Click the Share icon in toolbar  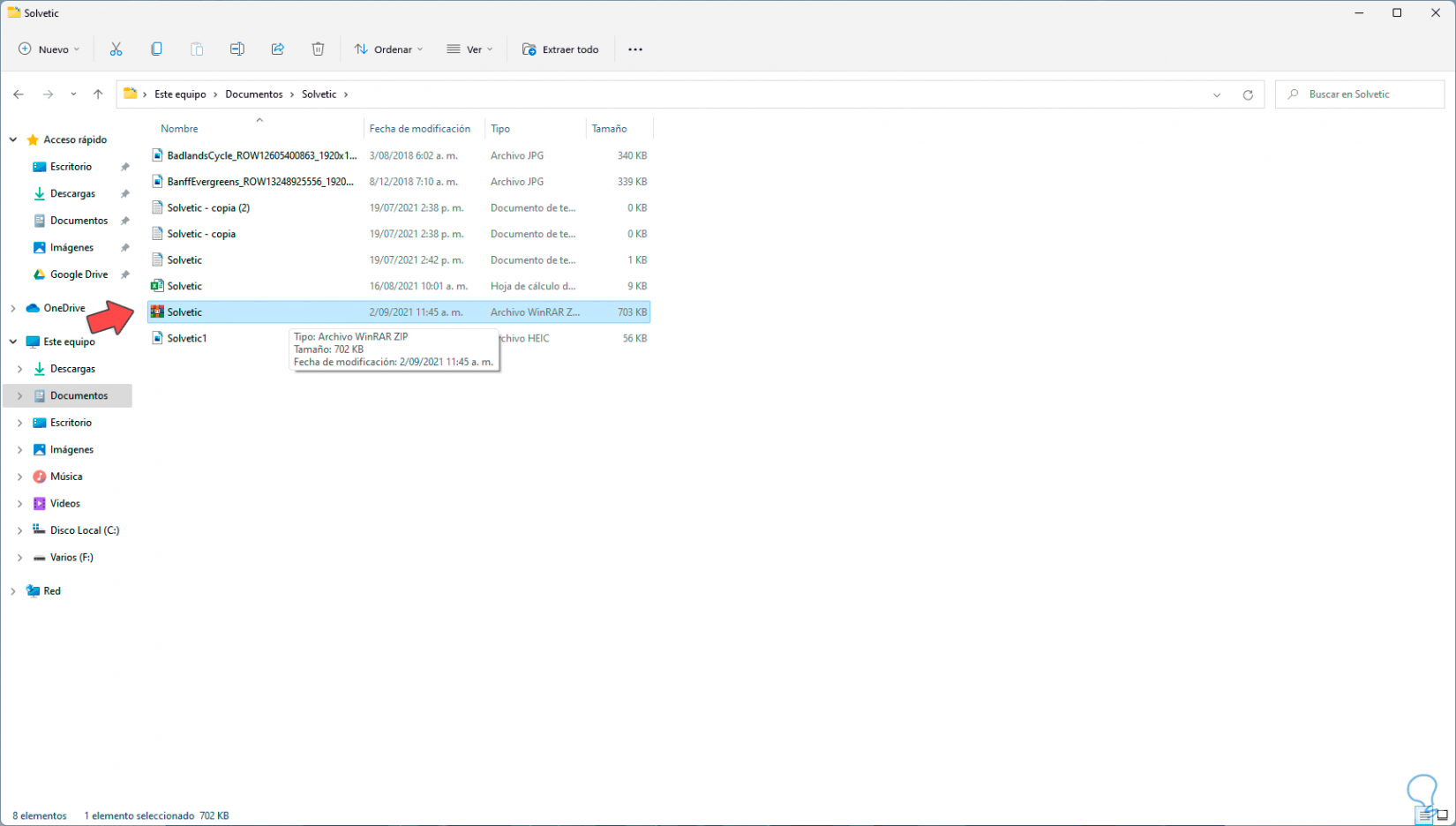click(x=278, y=49)
